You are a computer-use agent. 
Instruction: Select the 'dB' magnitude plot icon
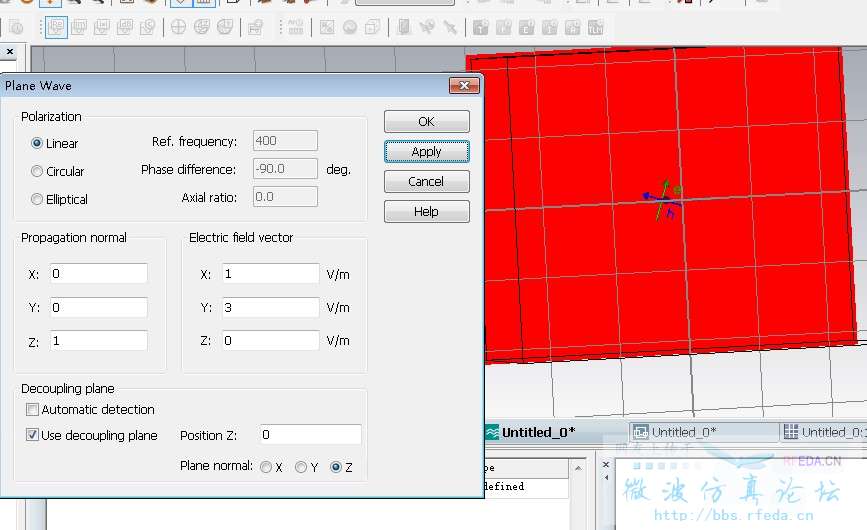coord(125,27)
